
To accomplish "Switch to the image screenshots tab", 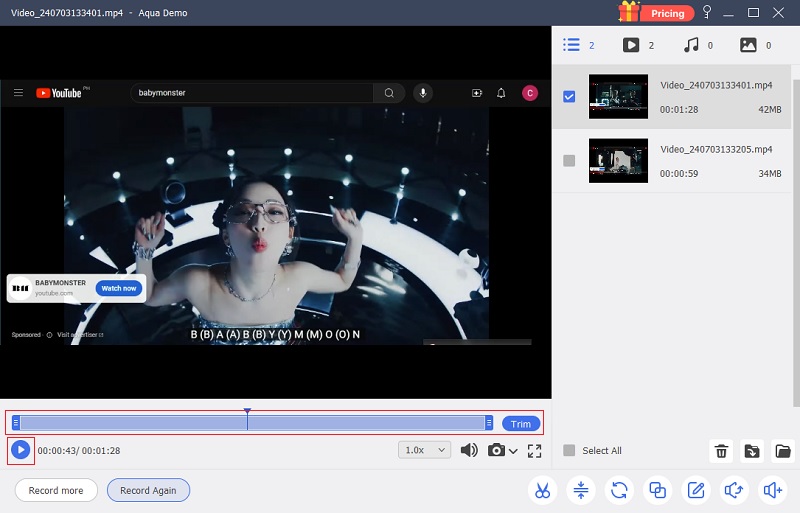I will coord(748,45).
